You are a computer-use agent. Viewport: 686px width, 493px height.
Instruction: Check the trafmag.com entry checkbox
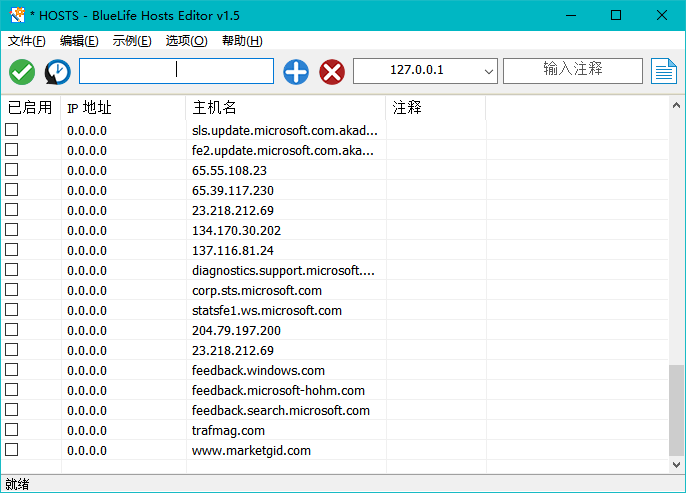12,430
